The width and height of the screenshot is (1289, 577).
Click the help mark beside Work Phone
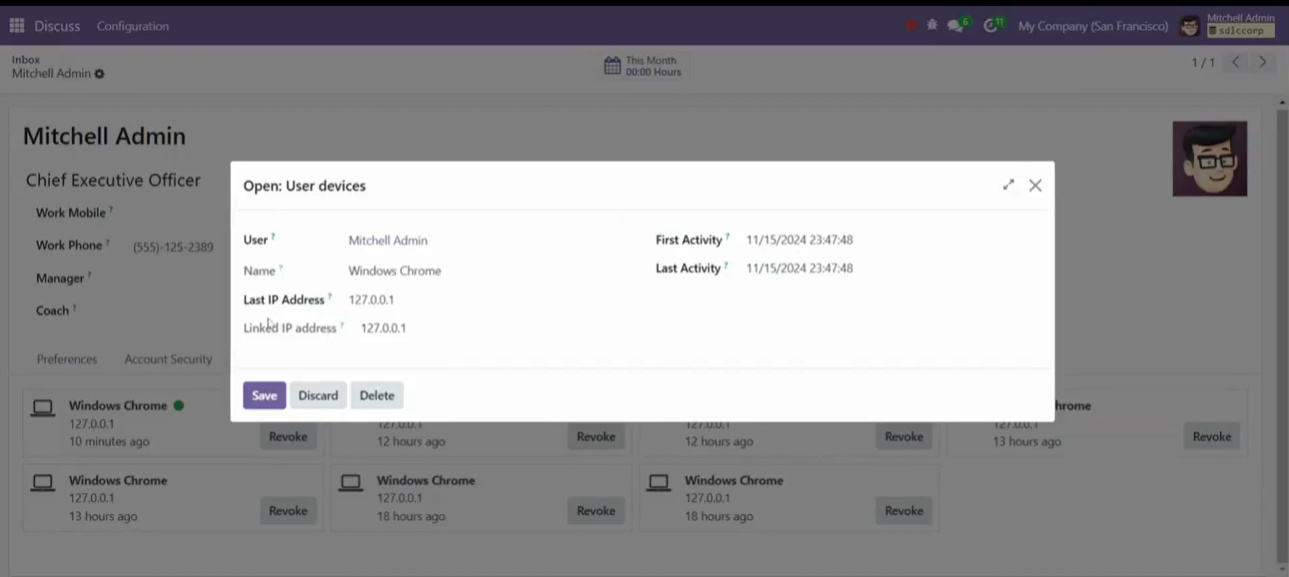coord(108,242)
